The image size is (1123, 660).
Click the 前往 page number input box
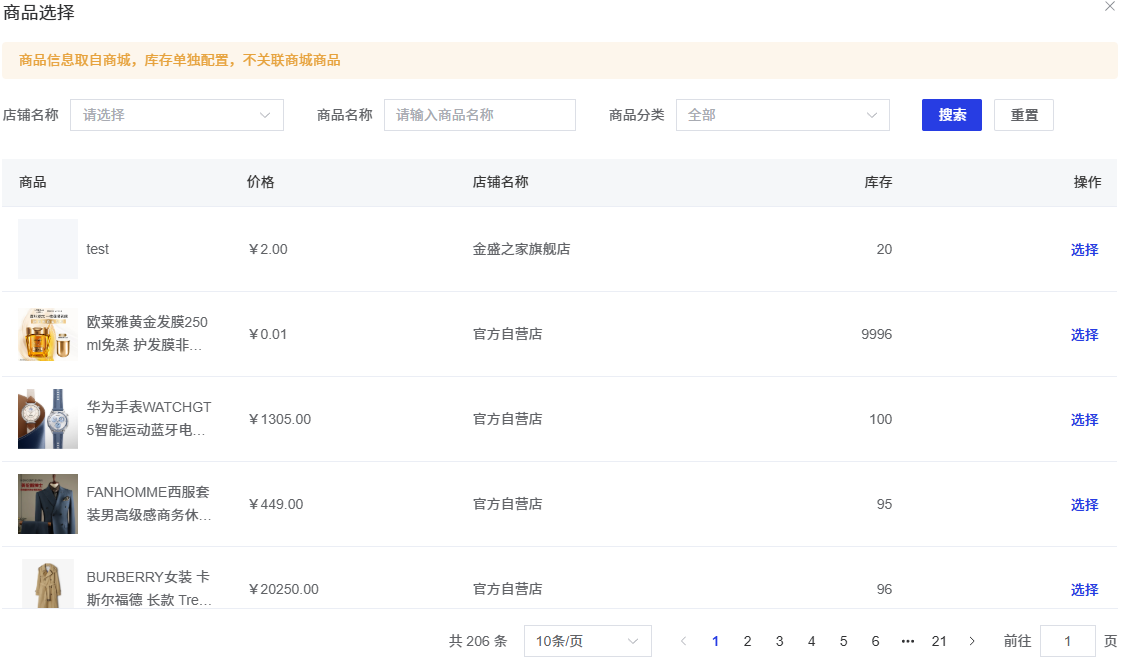[1067, 641]
